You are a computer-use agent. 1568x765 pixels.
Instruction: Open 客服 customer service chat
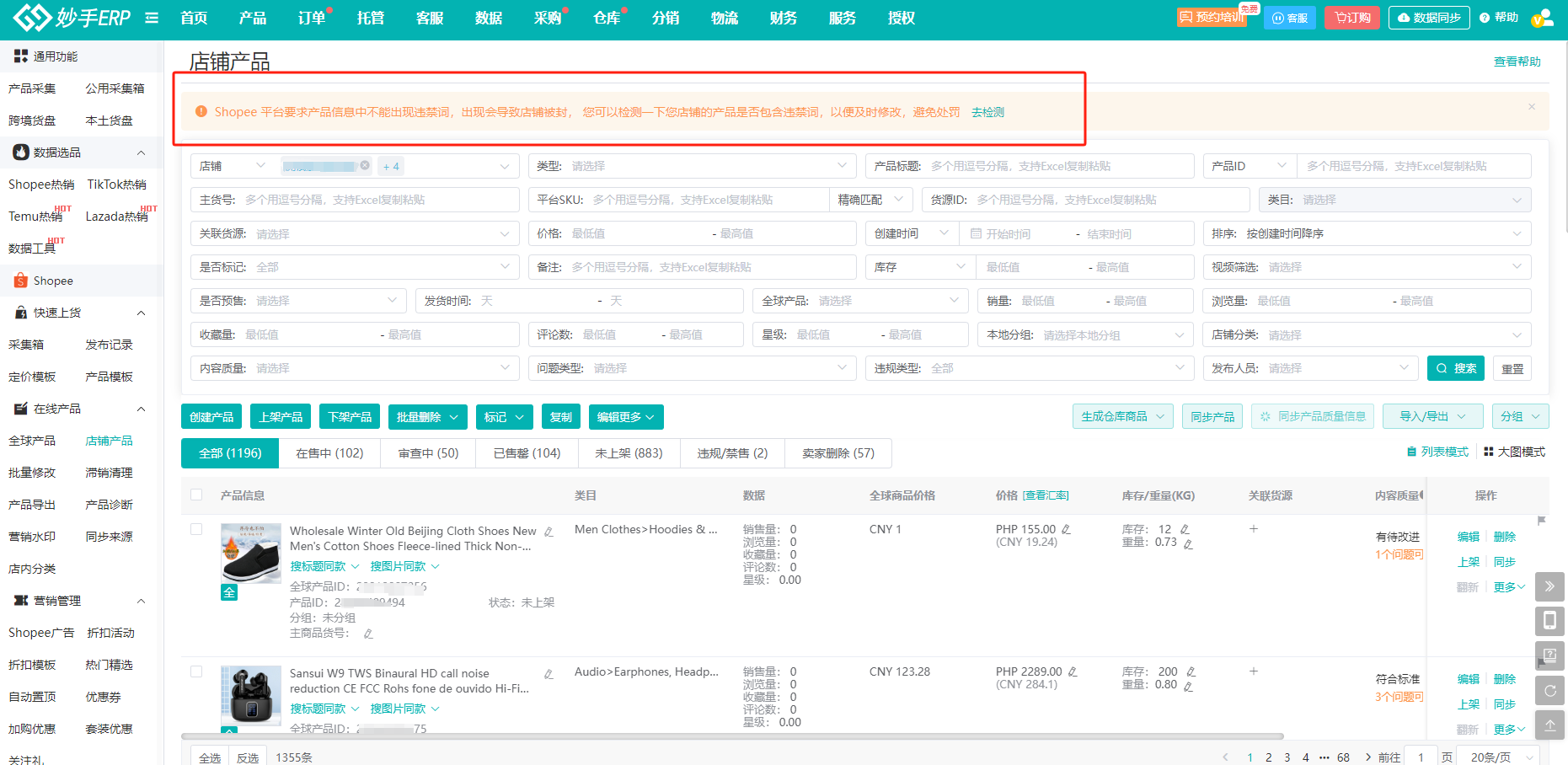(x=1290, y=18)
